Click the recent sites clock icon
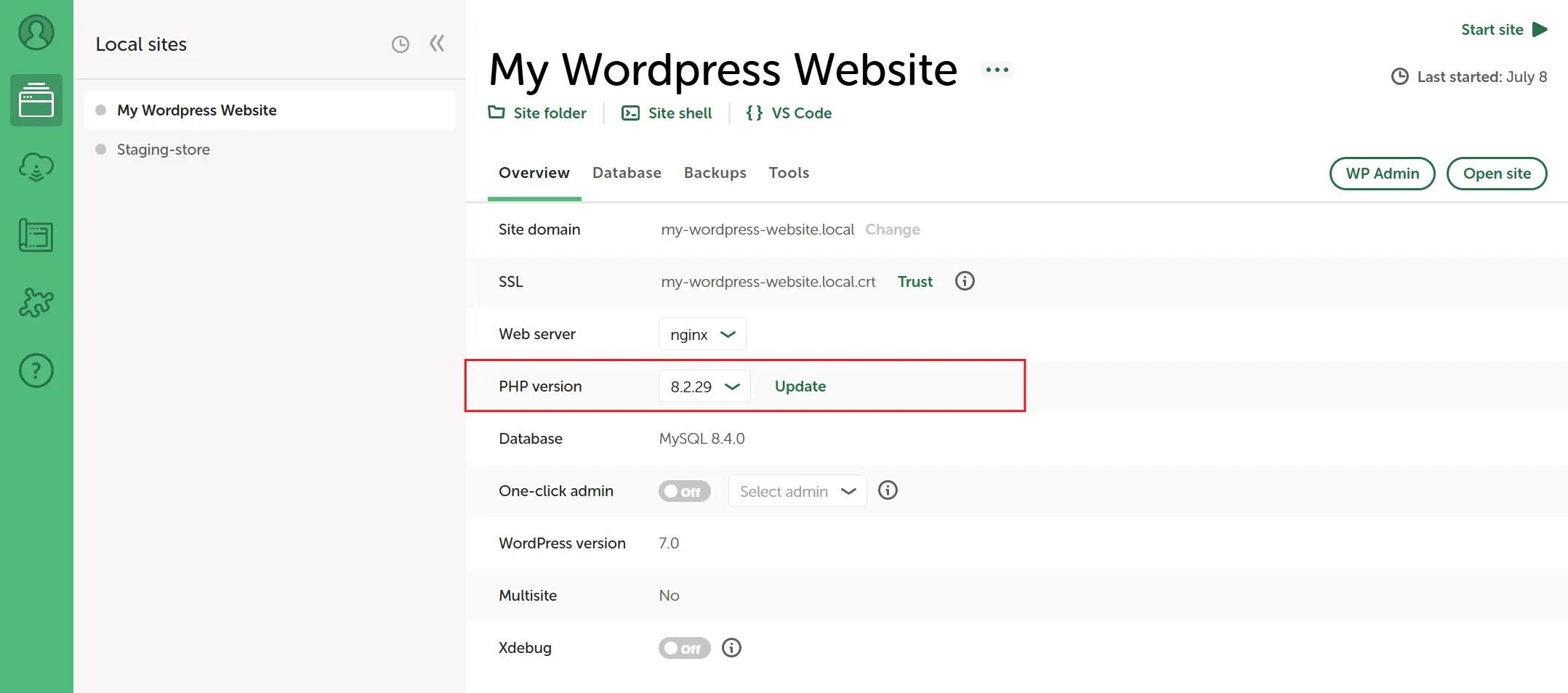This screenshot has width=1568, height=693. [401, 44]
